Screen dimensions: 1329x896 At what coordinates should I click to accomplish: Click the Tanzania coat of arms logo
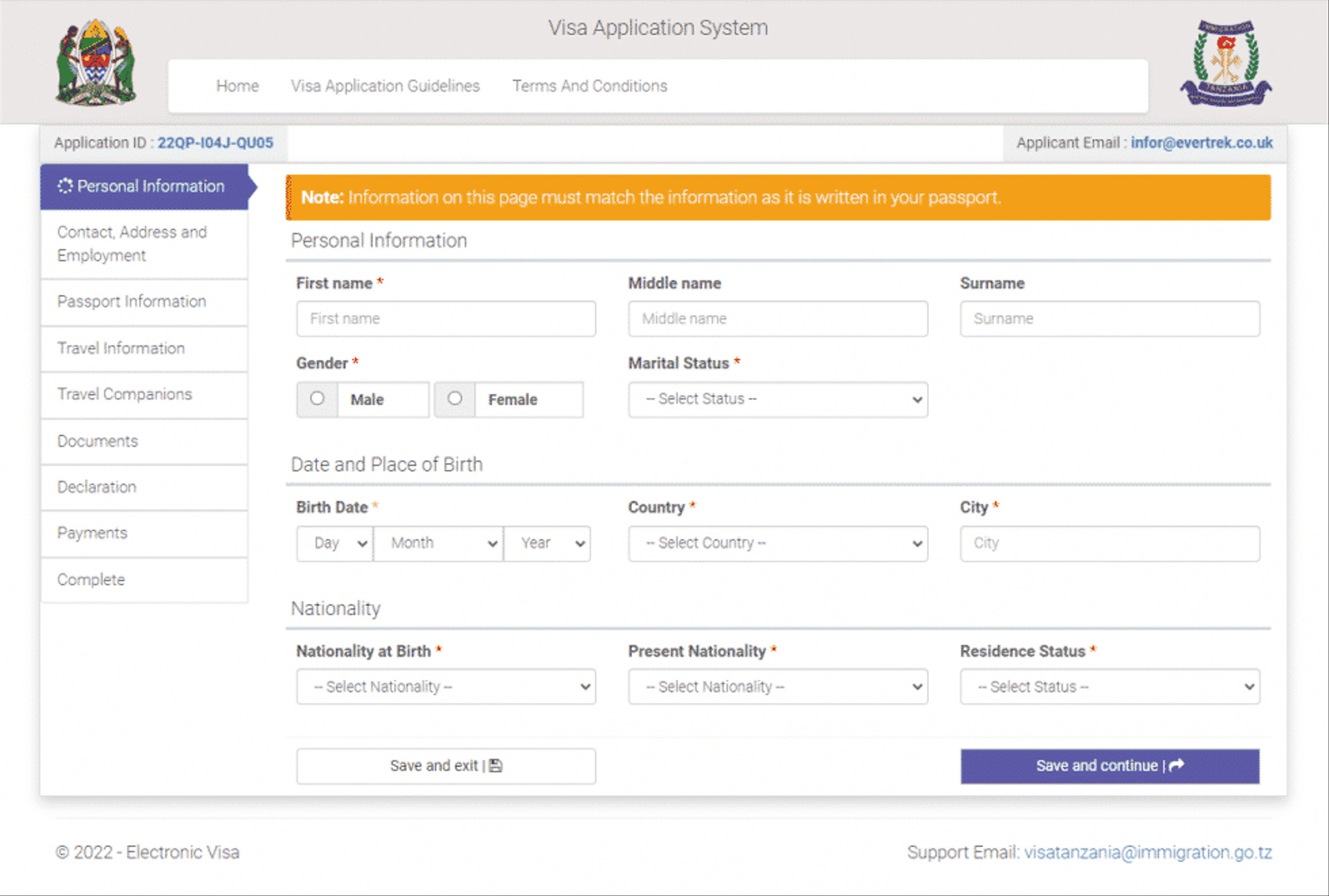point(96,62)
